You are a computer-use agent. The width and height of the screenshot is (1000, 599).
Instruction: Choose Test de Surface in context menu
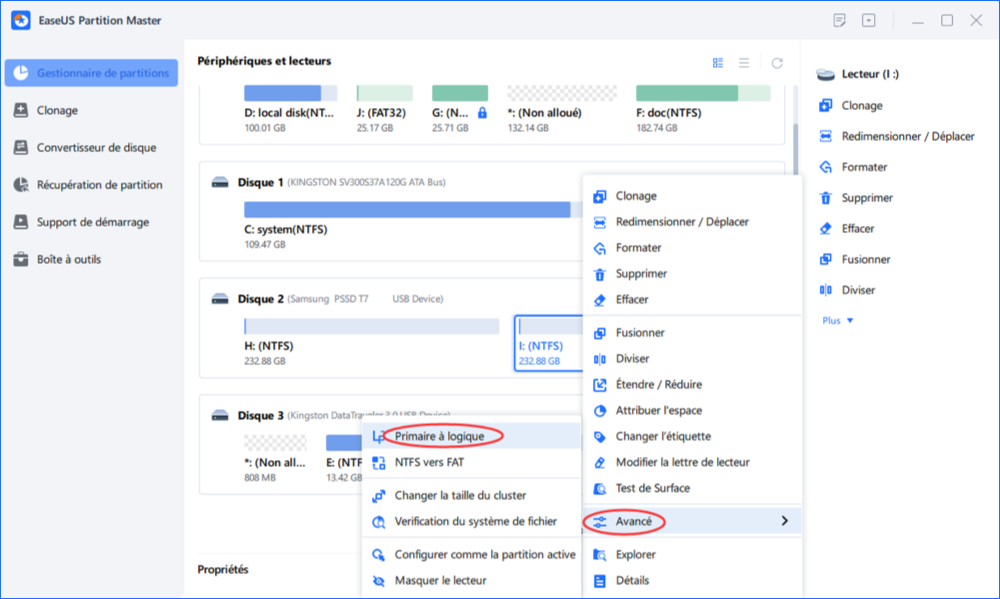[652, 488]
